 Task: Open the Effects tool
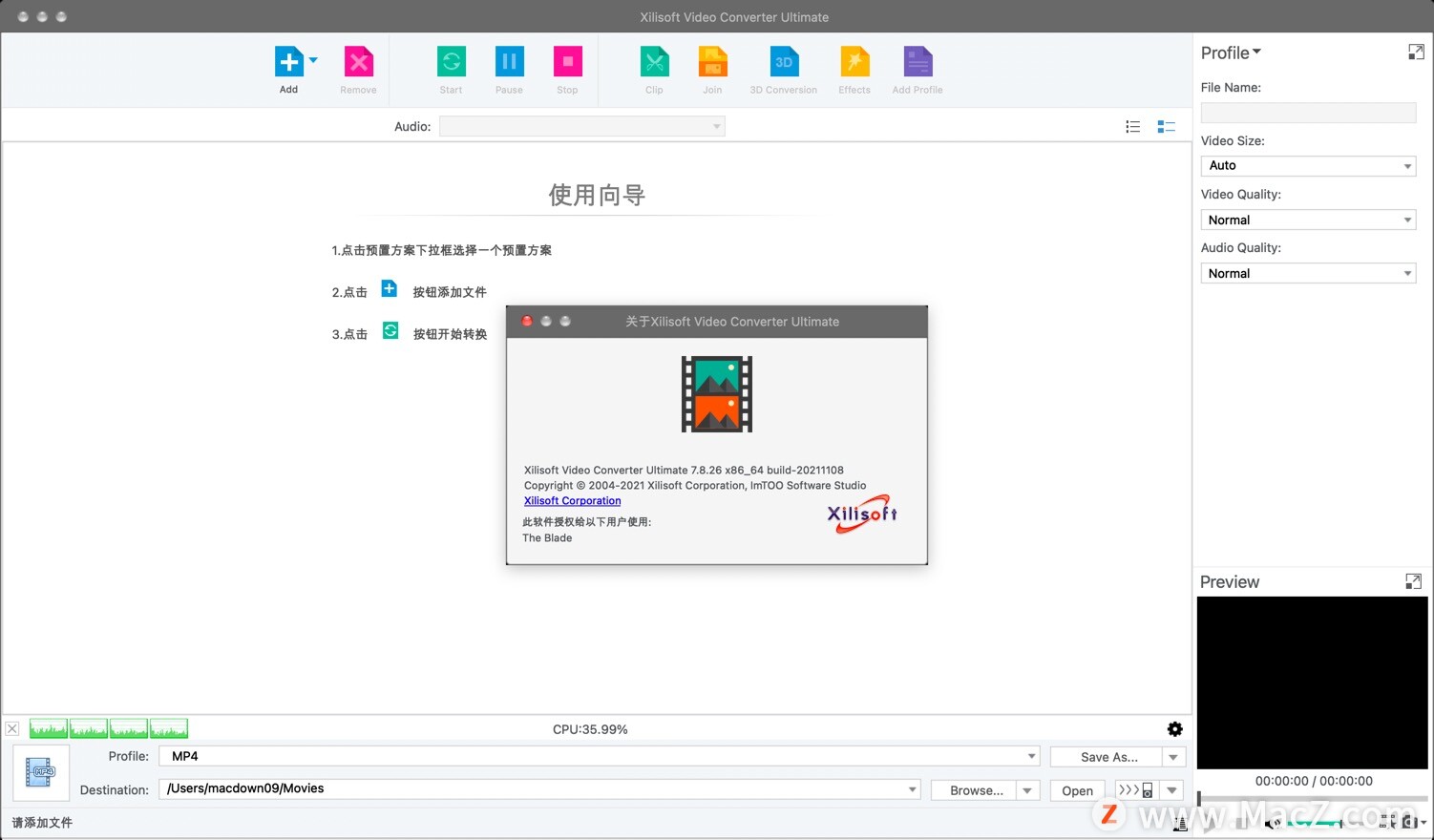tap(854, 62)
